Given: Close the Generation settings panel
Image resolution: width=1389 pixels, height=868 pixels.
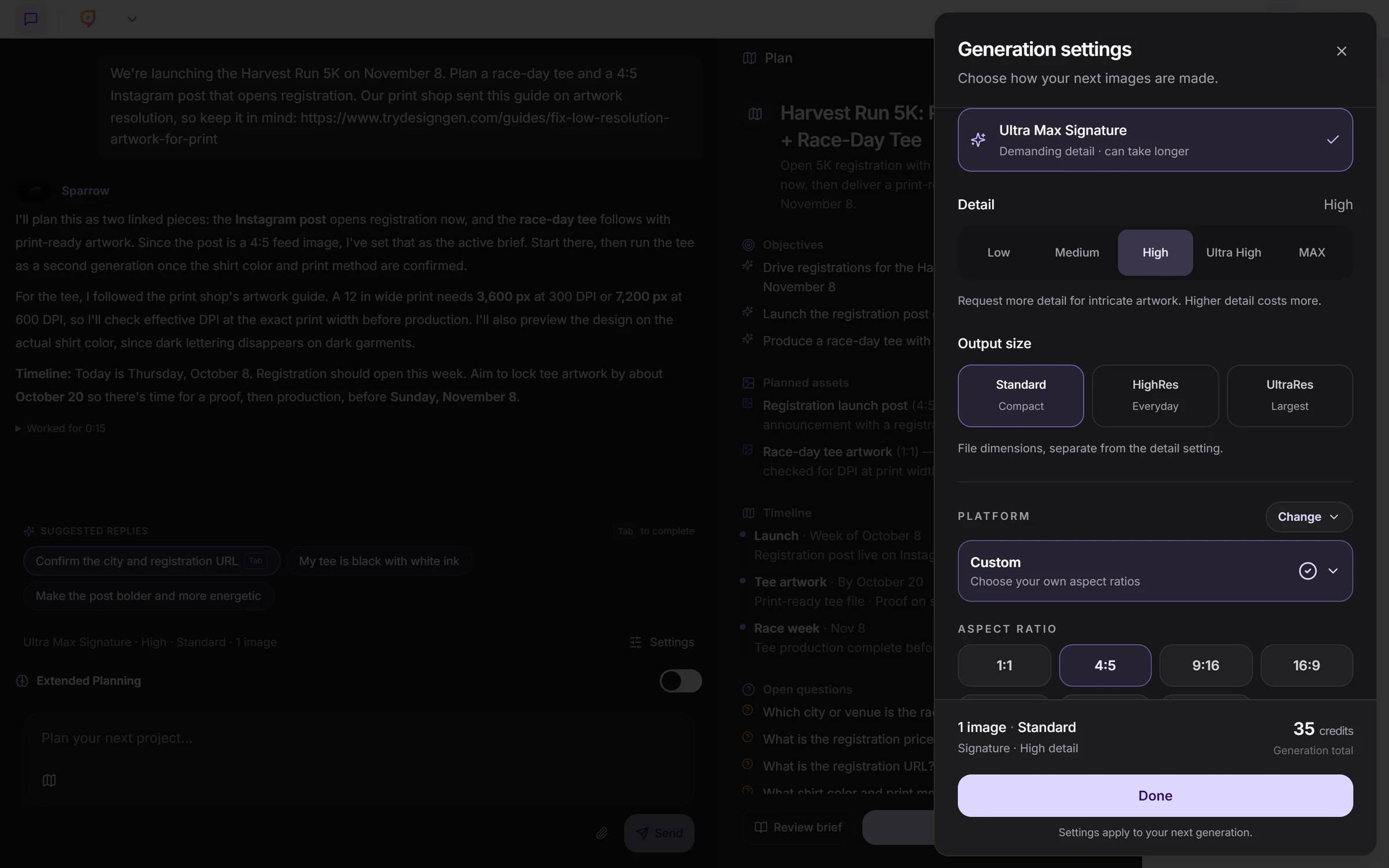Looking at the screenshot, I should click(1341, 51).
